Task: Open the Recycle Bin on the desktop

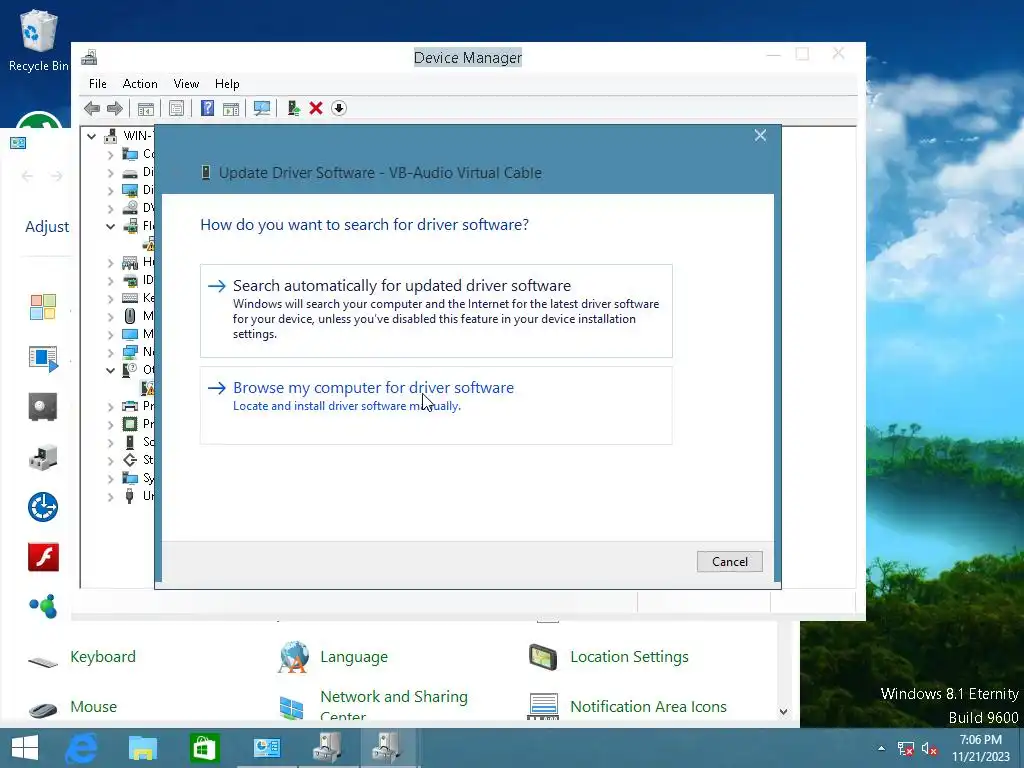Action: 39,39
